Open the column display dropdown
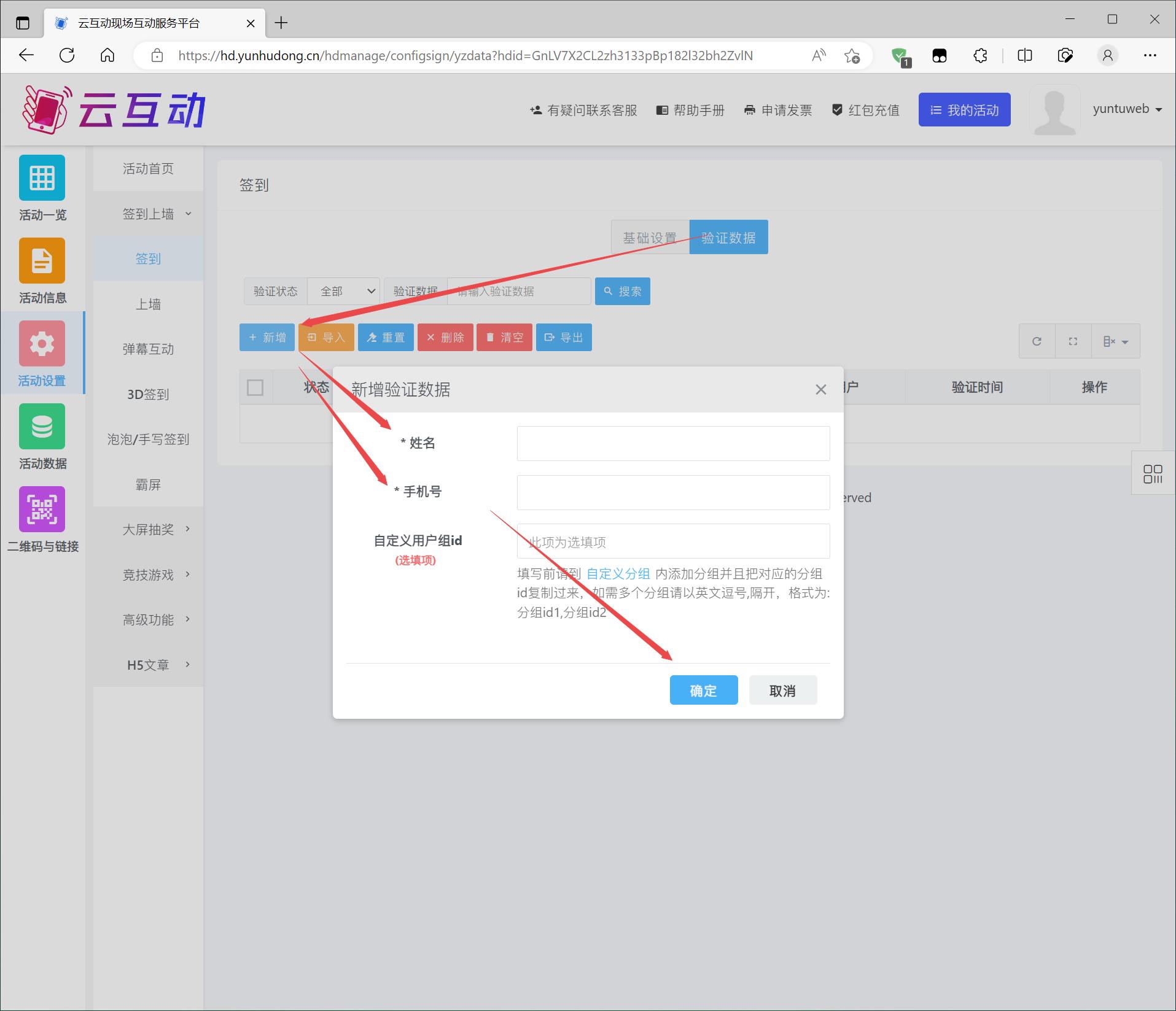 [1115, 341]
